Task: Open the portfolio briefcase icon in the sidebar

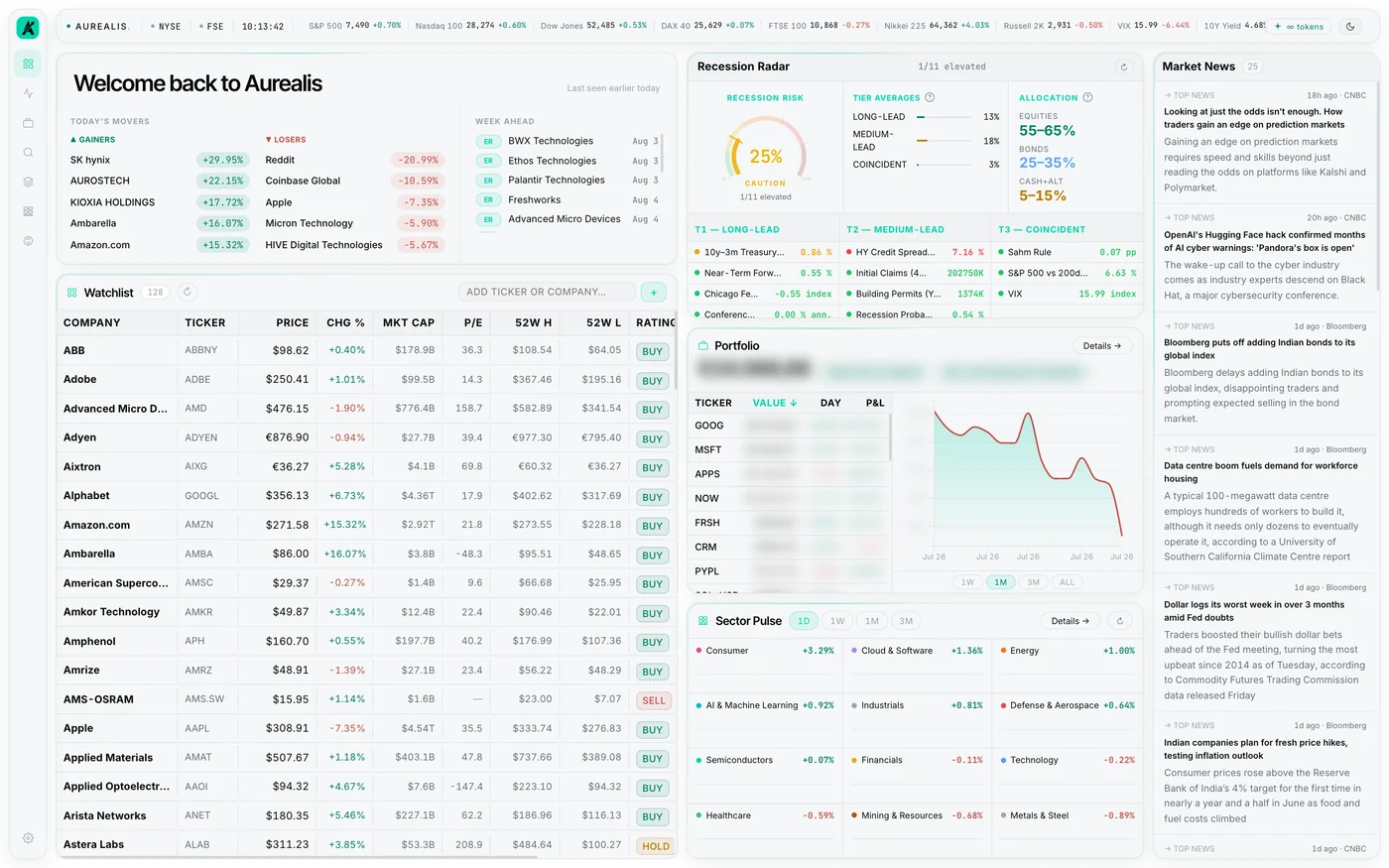Action: 28,123
